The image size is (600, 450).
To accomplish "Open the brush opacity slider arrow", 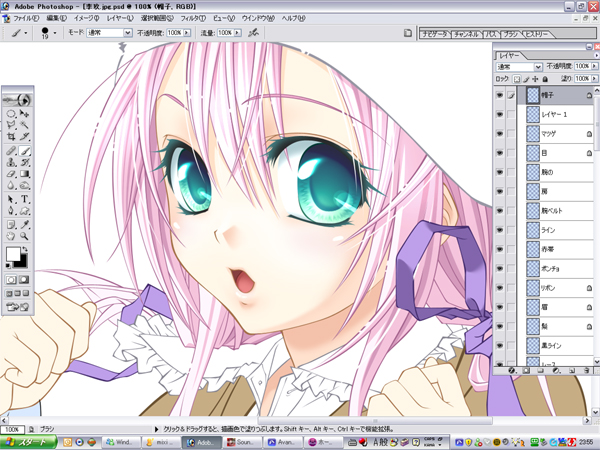I will [187, 33].
